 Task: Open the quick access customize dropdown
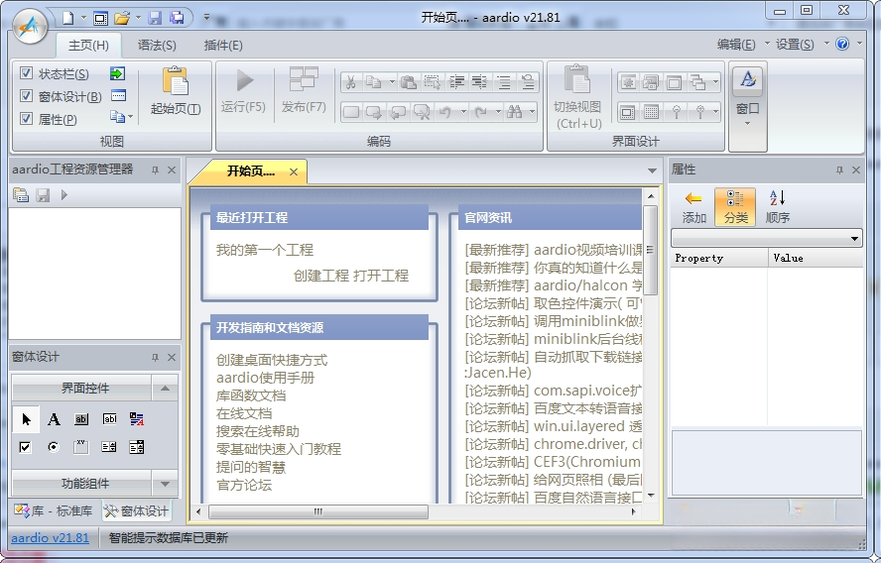click(x=207, y=17)
